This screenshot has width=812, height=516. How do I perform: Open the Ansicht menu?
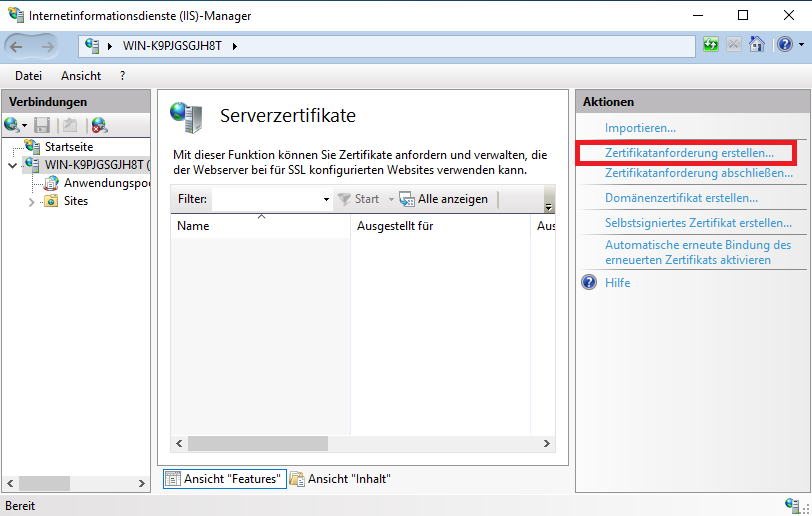point(80,75)
